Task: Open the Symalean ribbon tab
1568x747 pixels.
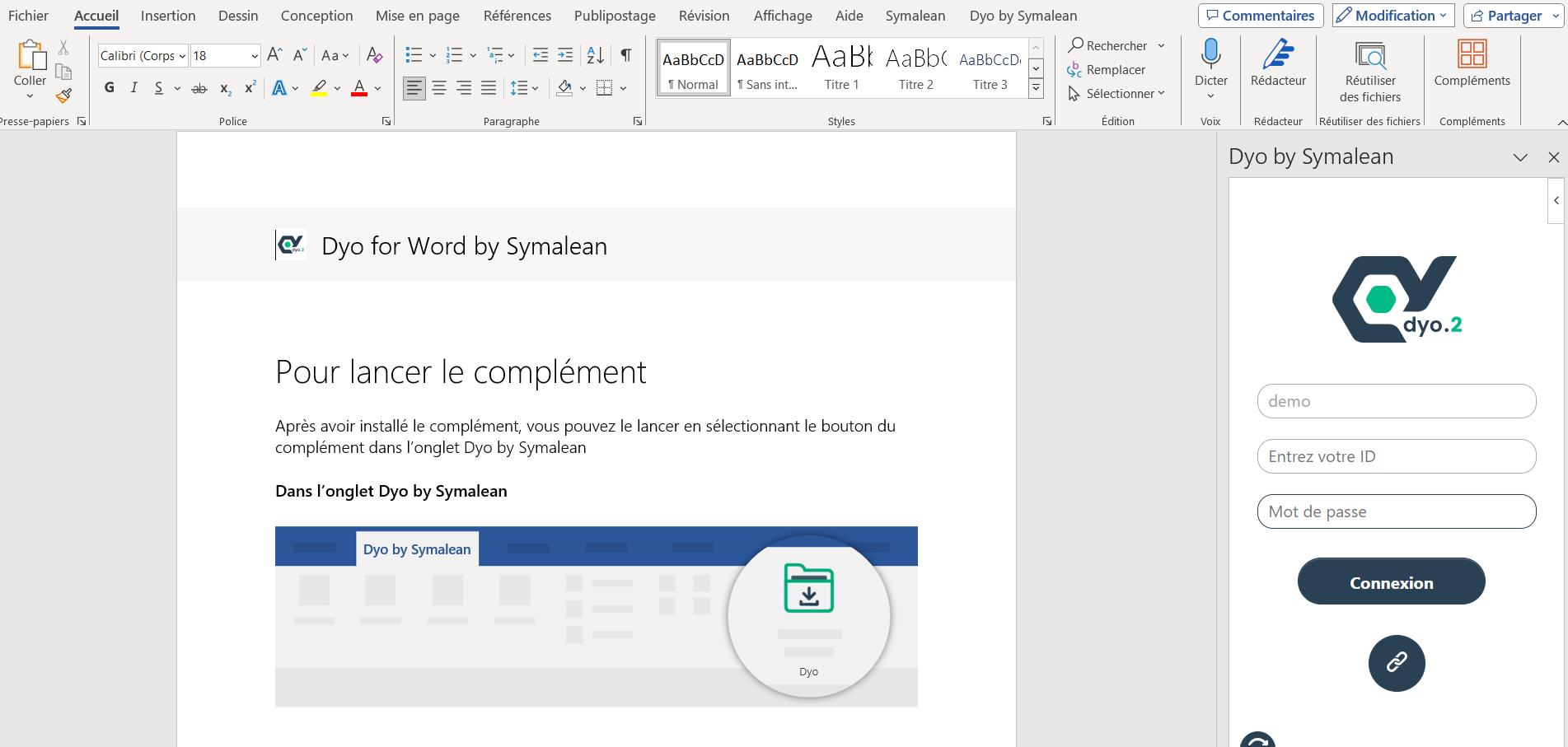Action: click(x=915, y=16)
